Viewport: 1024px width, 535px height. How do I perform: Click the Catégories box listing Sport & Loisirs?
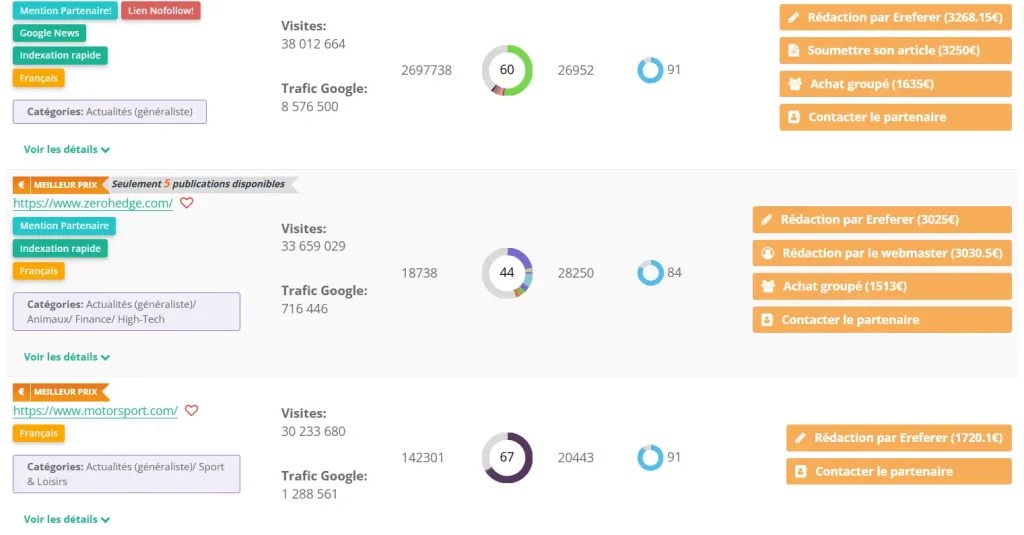126,475
